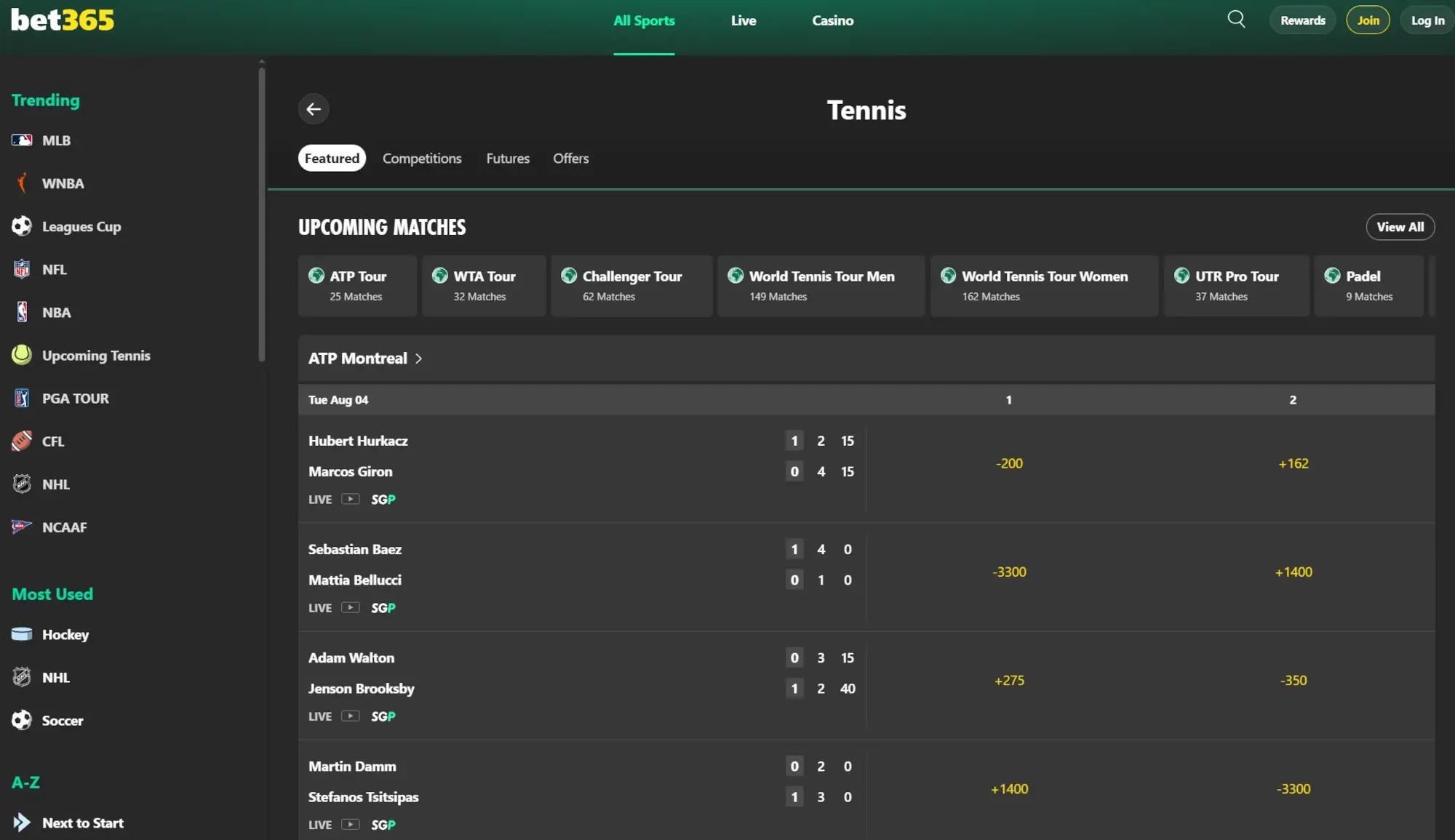Click the Join button

1368,20
